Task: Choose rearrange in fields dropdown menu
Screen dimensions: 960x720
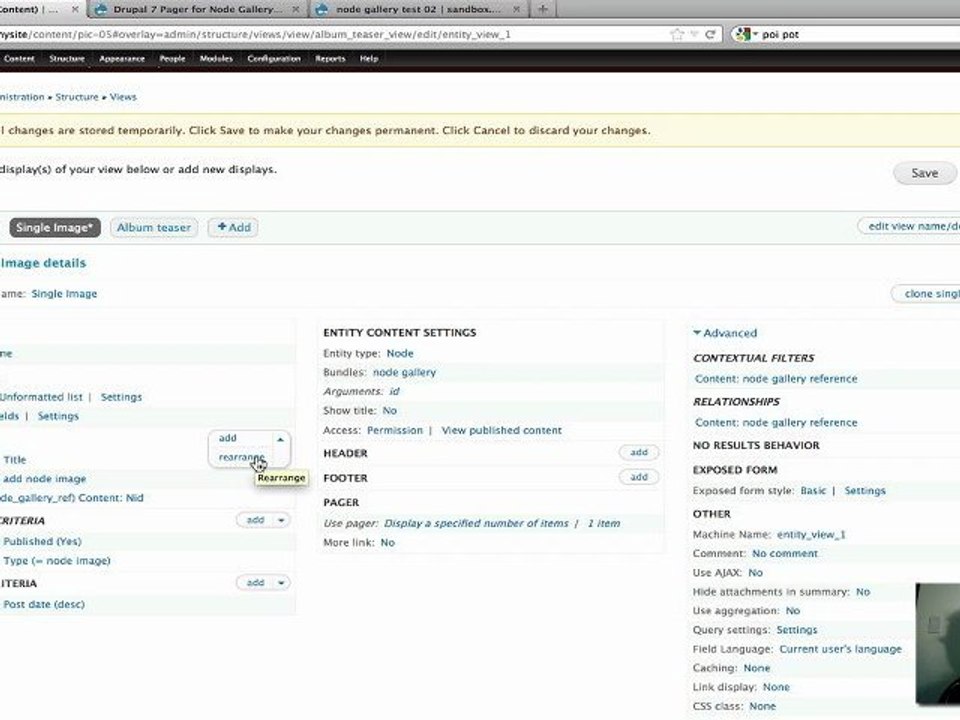Action: (241, 457)
